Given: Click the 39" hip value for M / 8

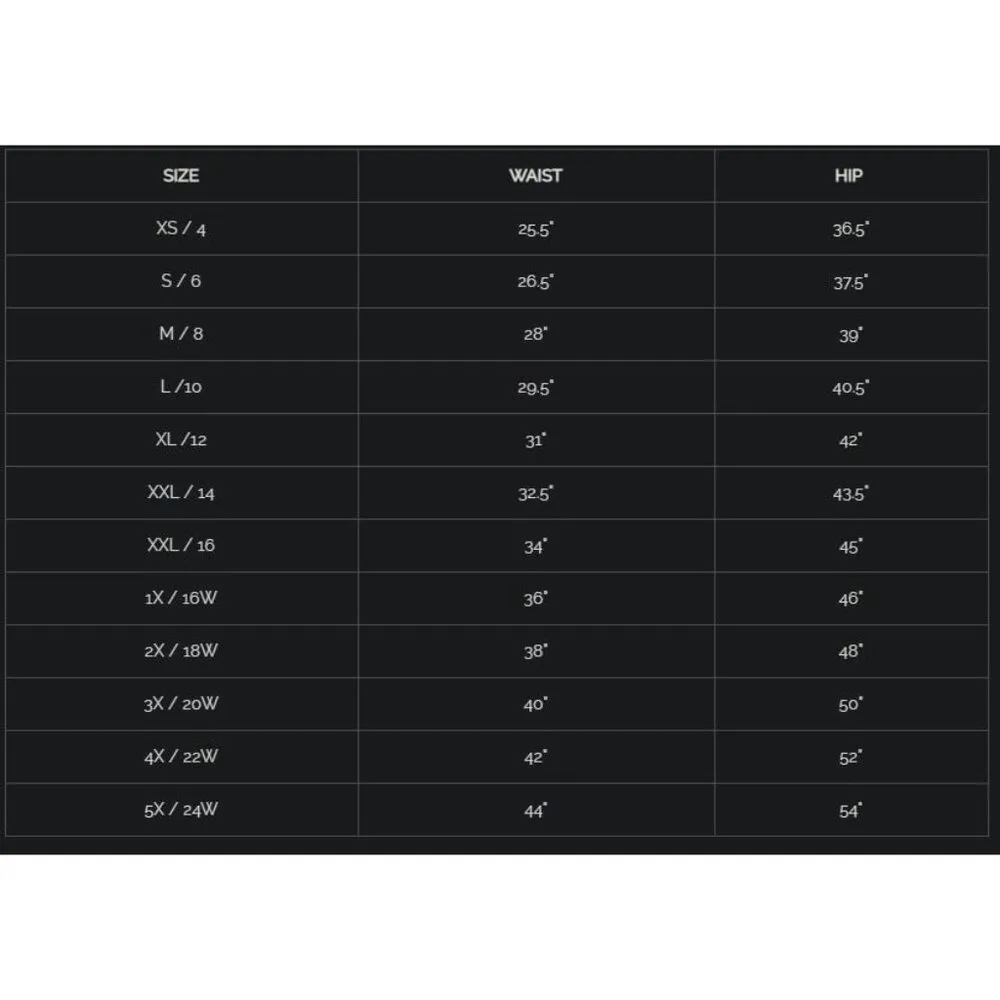Looking at the screenshot, I should [850, 335].
